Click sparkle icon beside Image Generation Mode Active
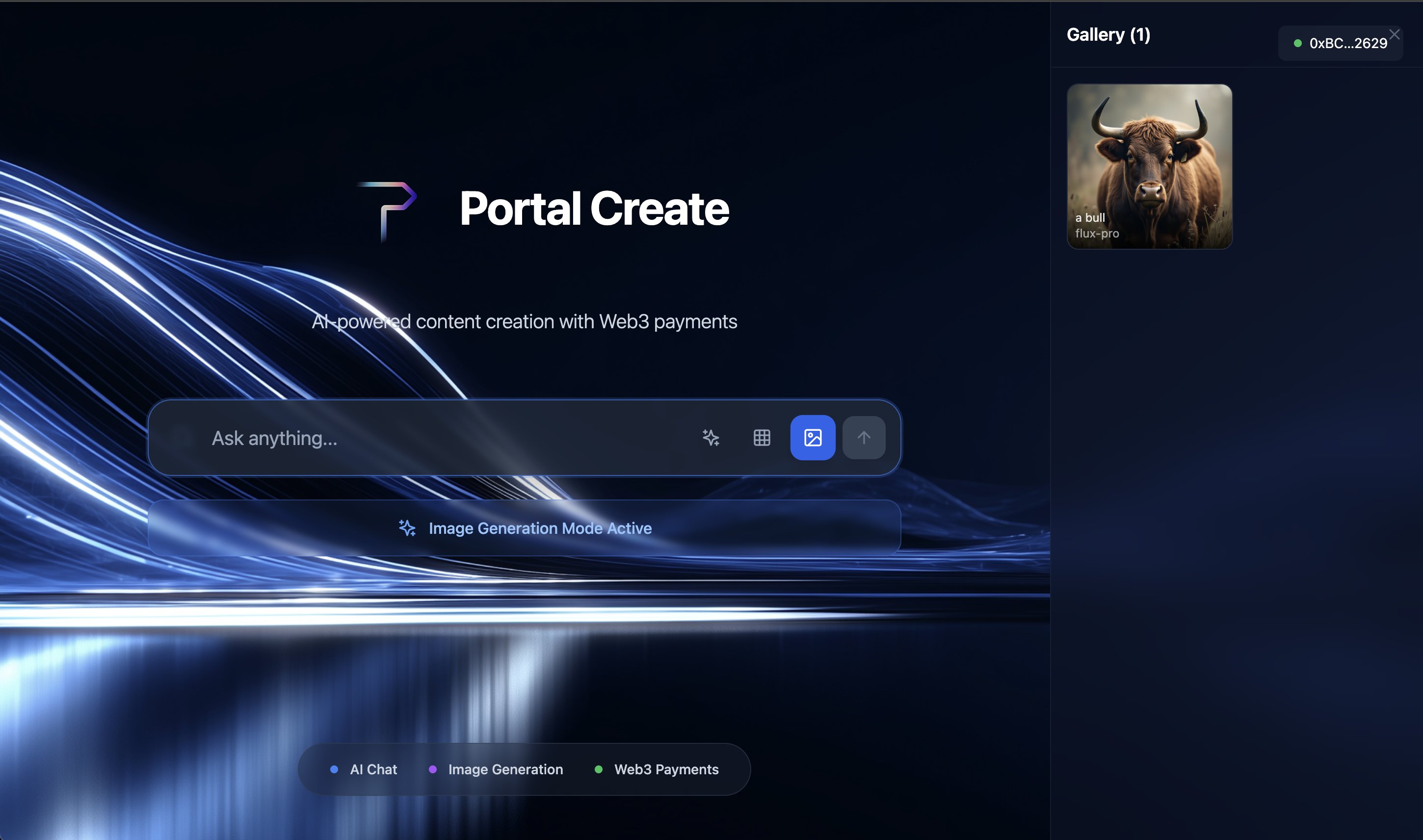This screenshot has width=1423, height=840. coord(407,528)
